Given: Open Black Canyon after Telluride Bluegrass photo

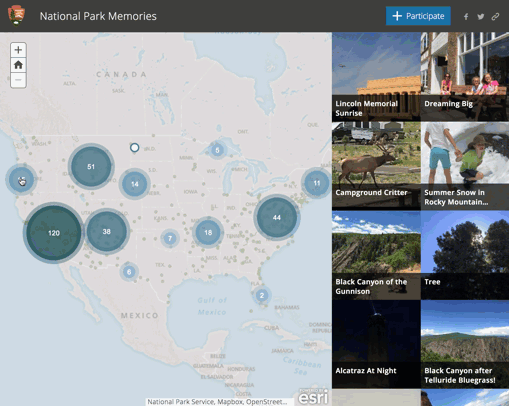Looking at the screenshot, I should pyautogui.click(x=465, y=344).
